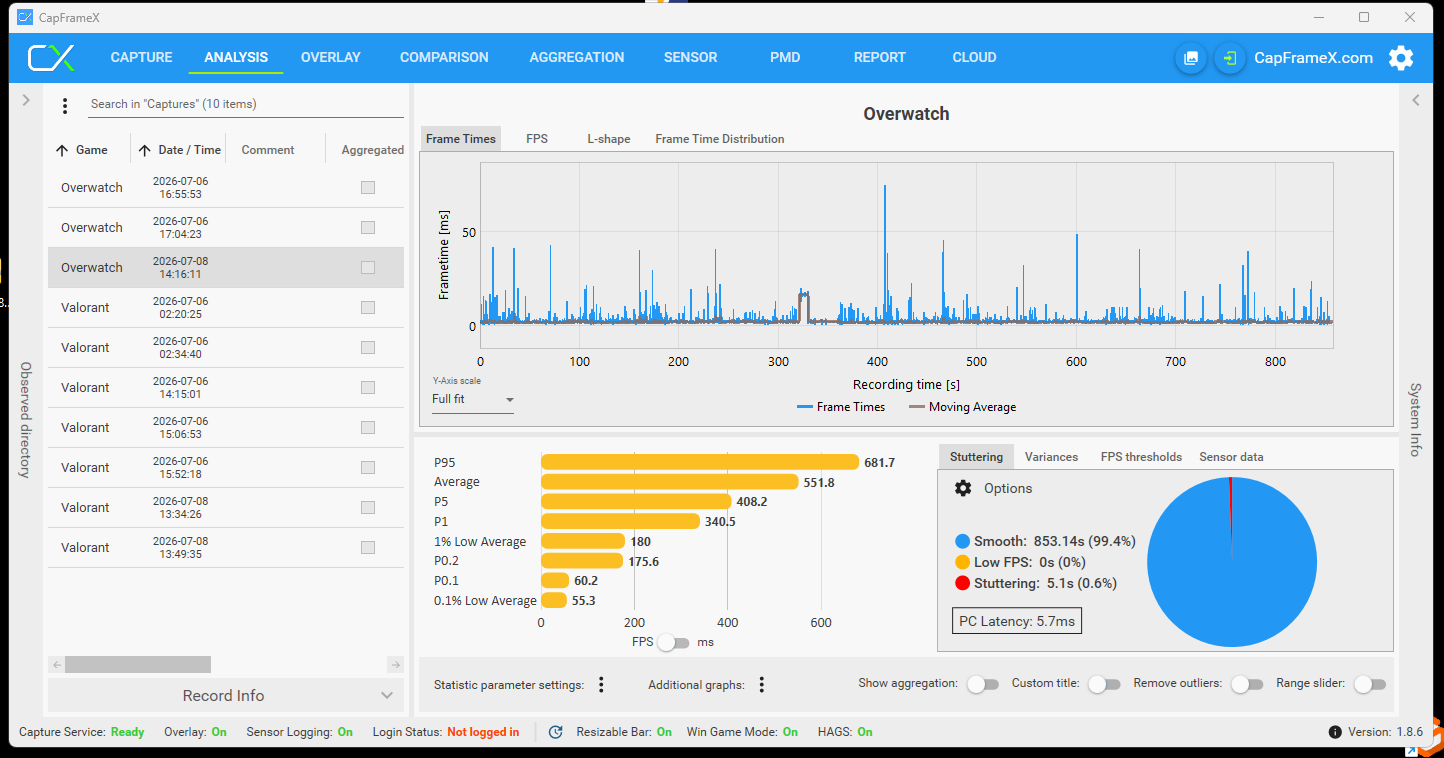Open the CapFrameX.com link
The width and height of the screenshot is (1444, 758).
click(1313, 58)
